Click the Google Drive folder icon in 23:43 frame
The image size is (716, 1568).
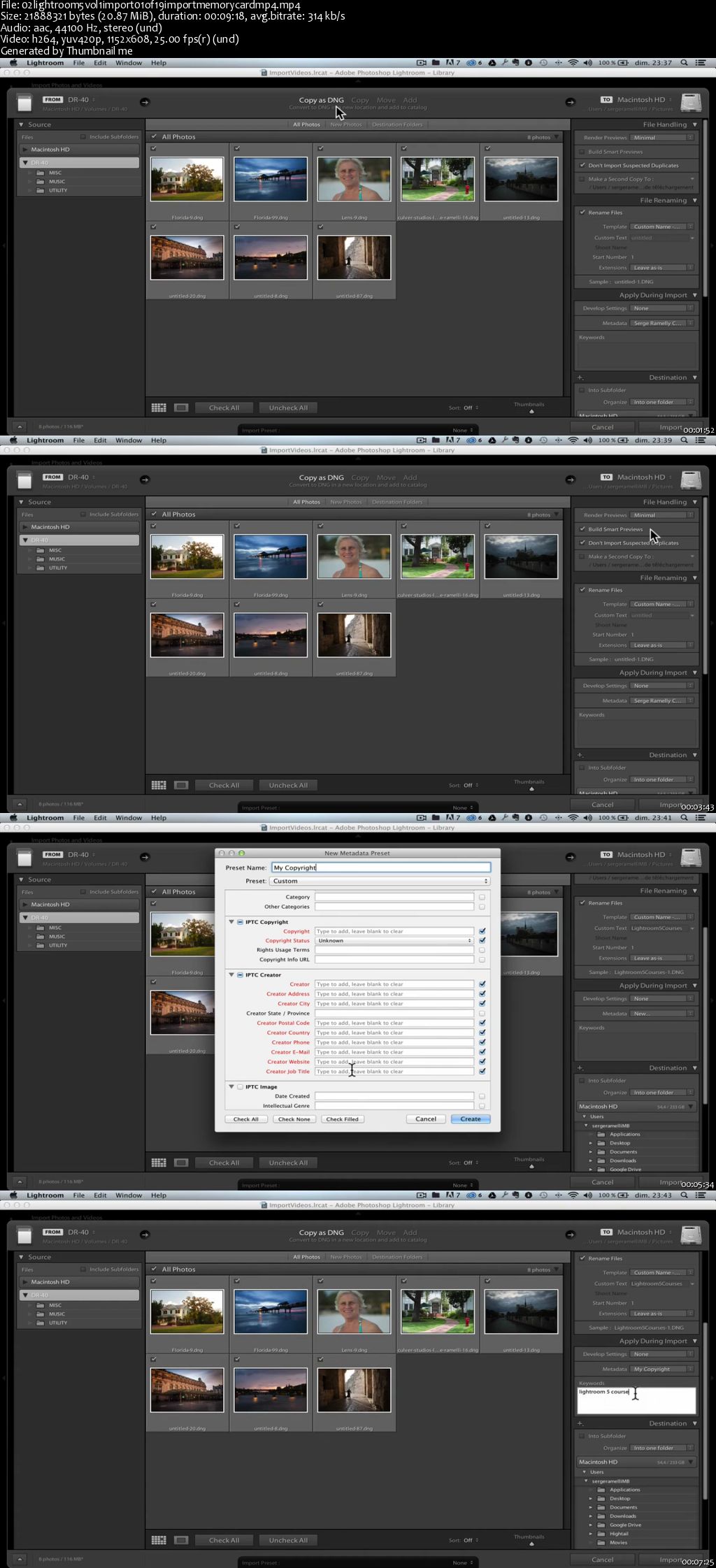(x=601, y=1525)
